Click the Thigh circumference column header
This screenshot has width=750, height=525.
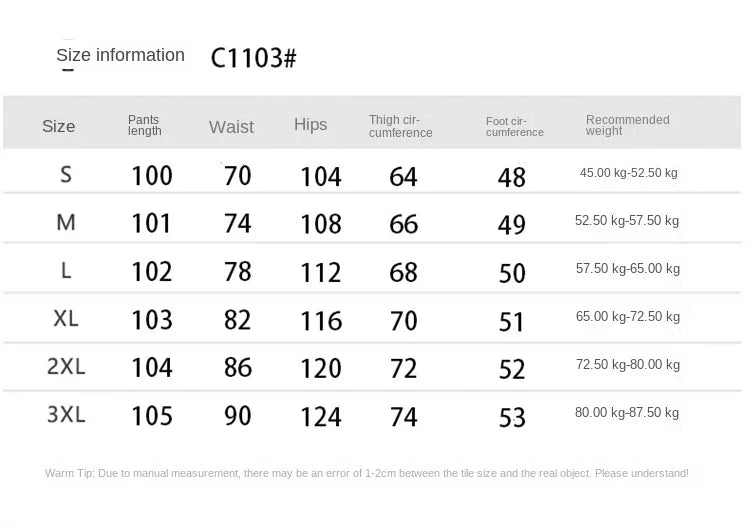(400, 126)
